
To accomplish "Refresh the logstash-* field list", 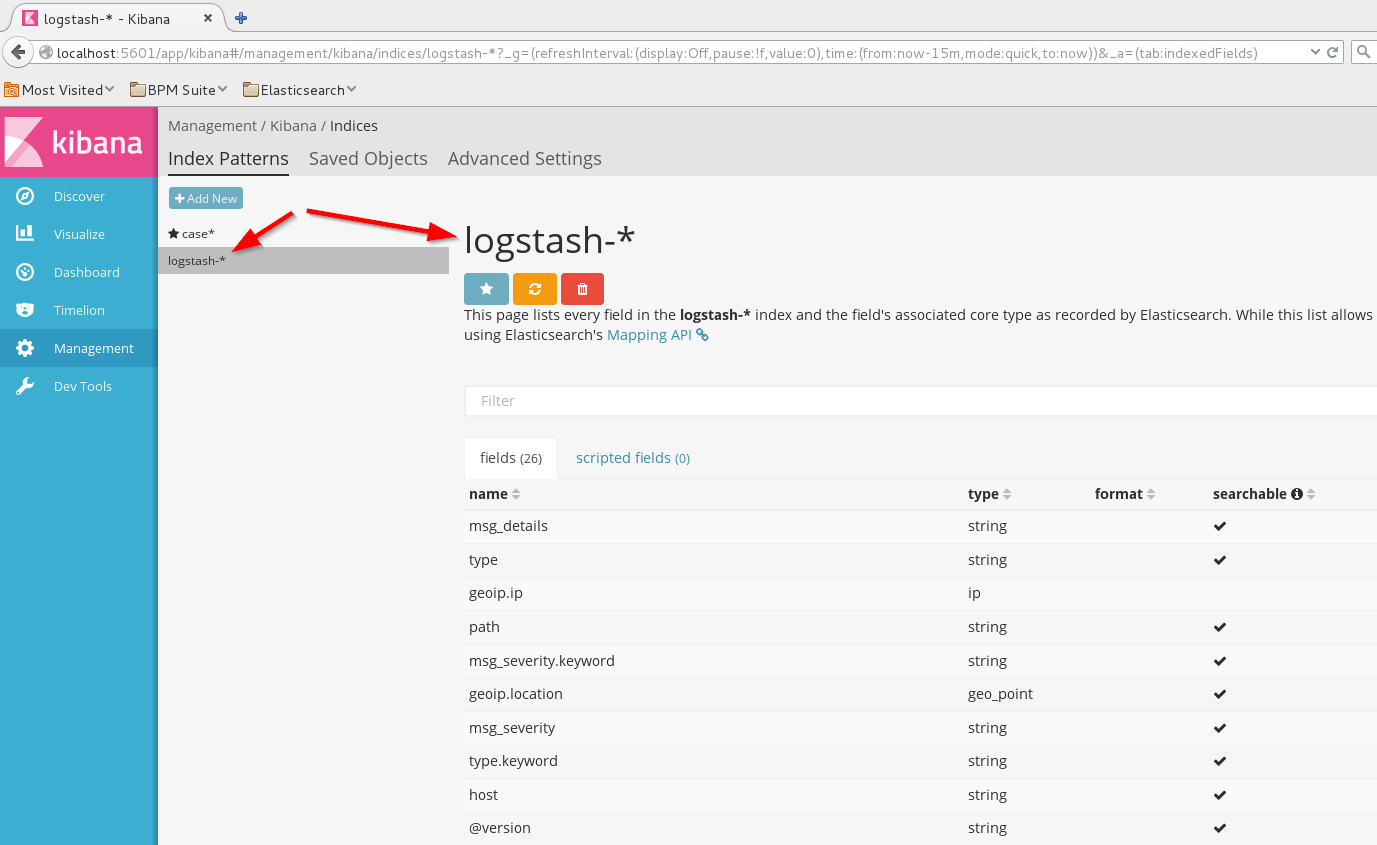I will click(x=534, y=288).
